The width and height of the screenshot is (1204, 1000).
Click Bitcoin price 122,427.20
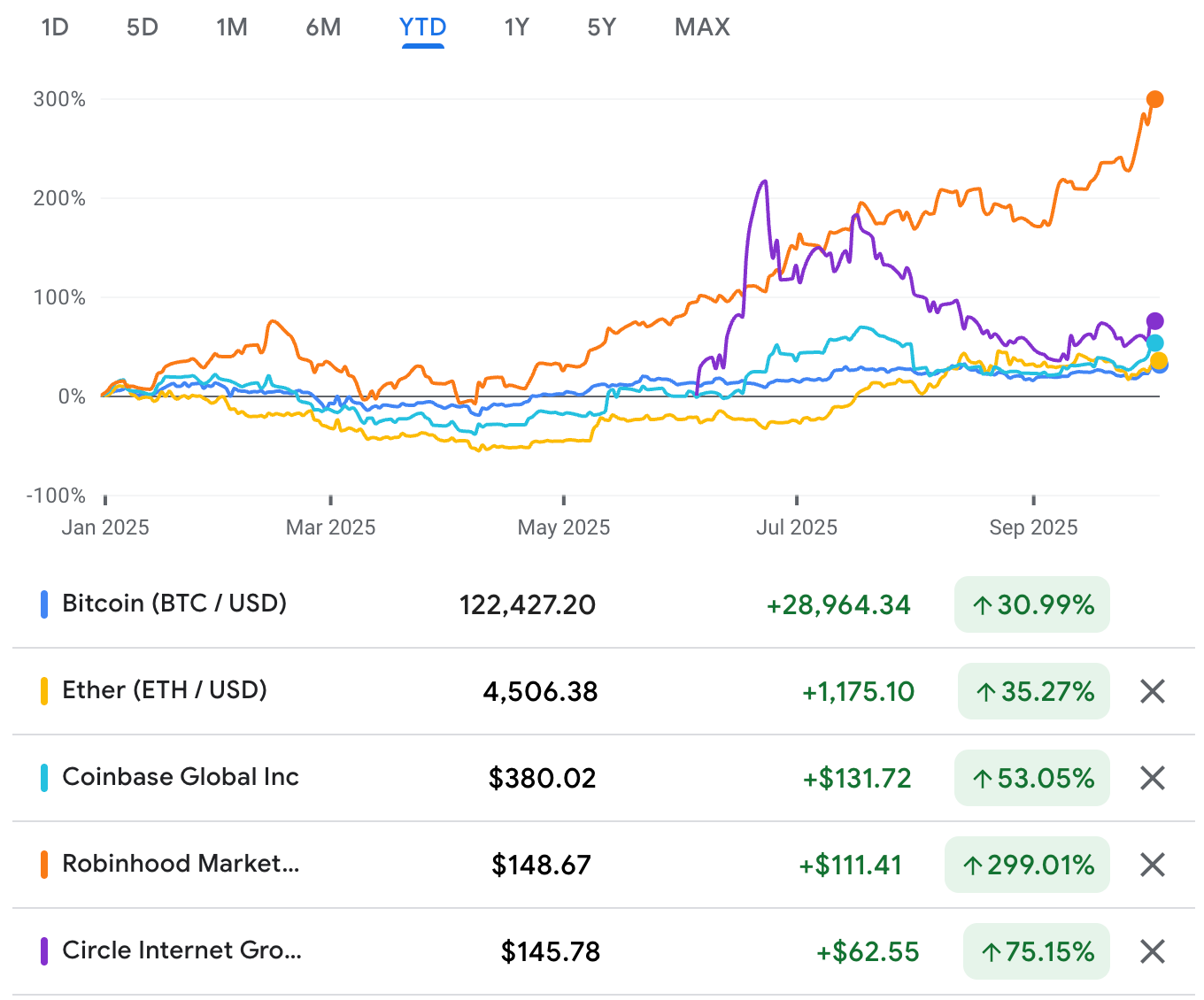click(528, 604)
